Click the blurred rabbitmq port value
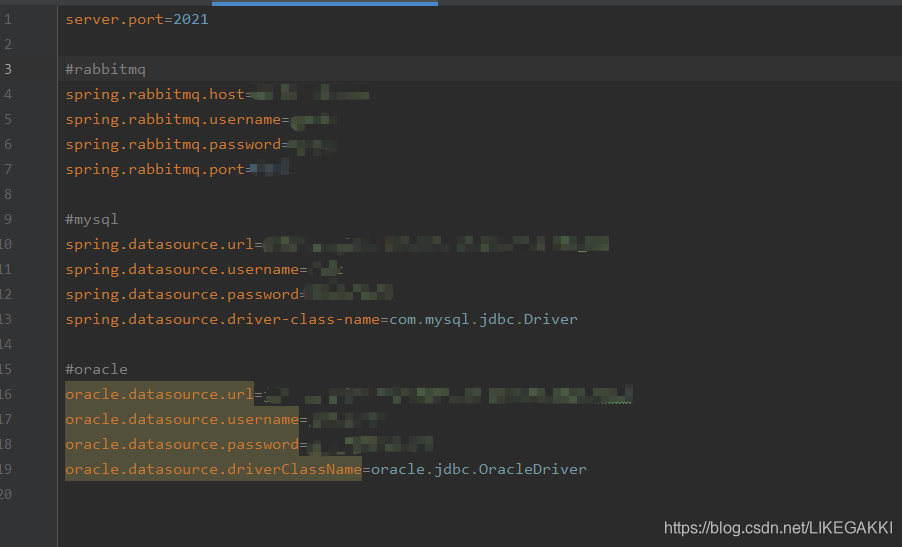Screen dimensions: 902x547 (272, 169)
